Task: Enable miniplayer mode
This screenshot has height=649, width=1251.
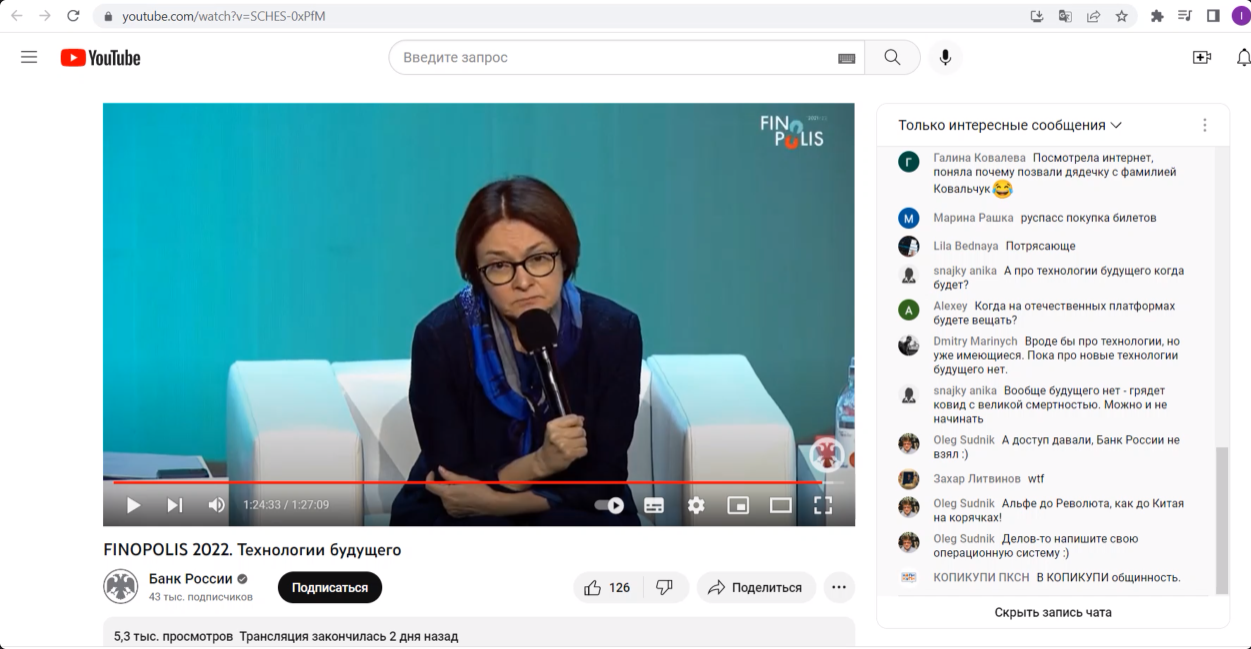Action: click(738, 505)
